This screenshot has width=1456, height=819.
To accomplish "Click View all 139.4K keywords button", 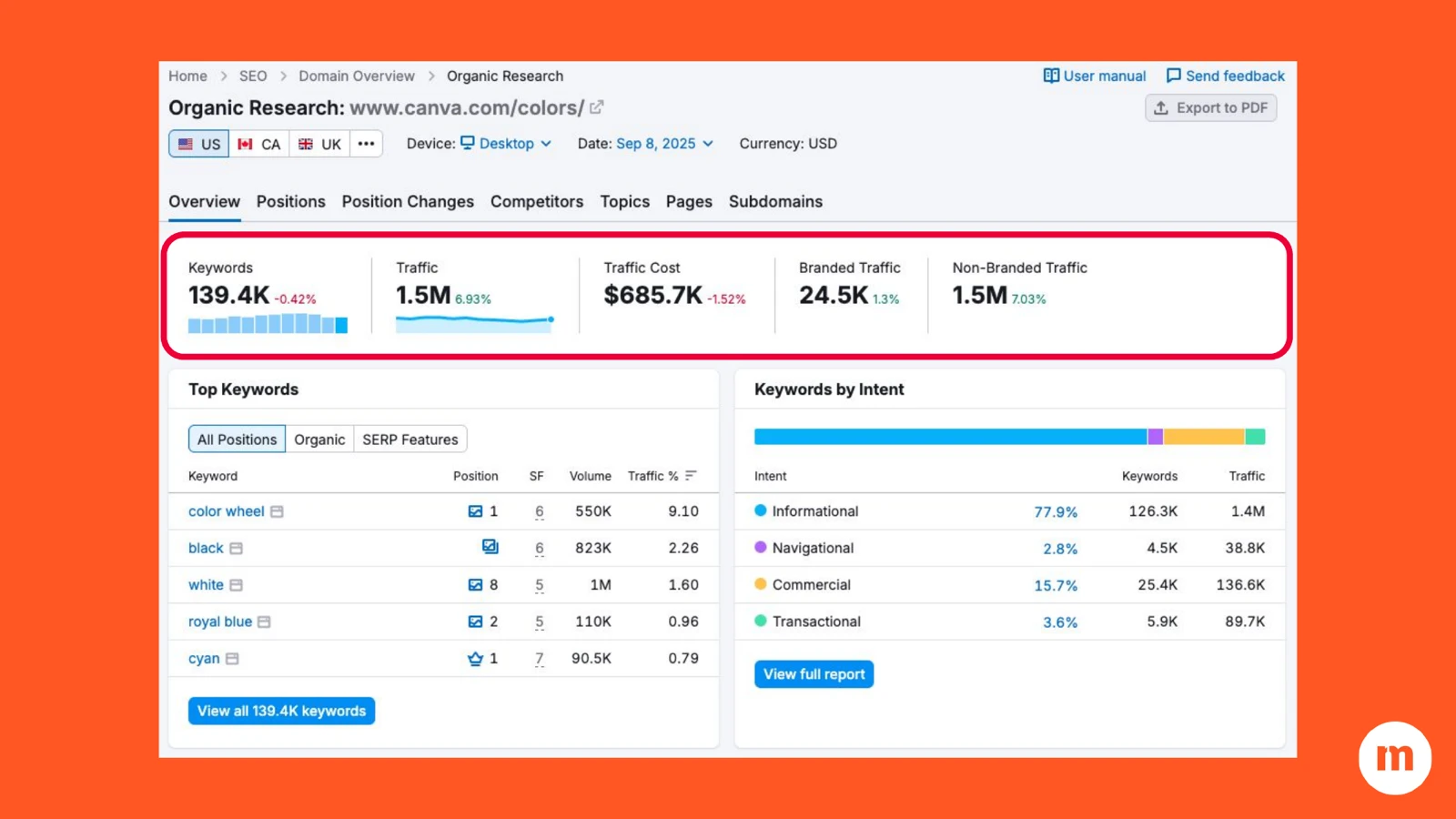I will (x=281, y=711).
